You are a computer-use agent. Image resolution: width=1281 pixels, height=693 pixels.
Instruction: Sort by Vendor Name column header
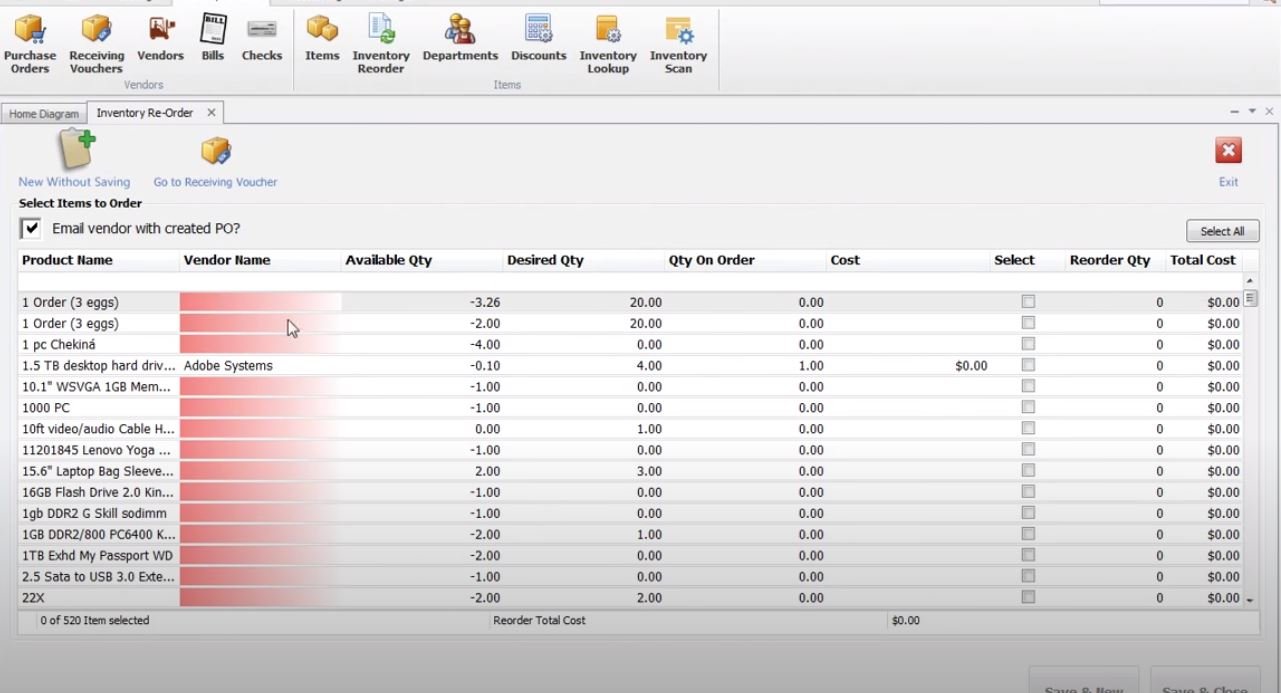click(x=260, y=260)
